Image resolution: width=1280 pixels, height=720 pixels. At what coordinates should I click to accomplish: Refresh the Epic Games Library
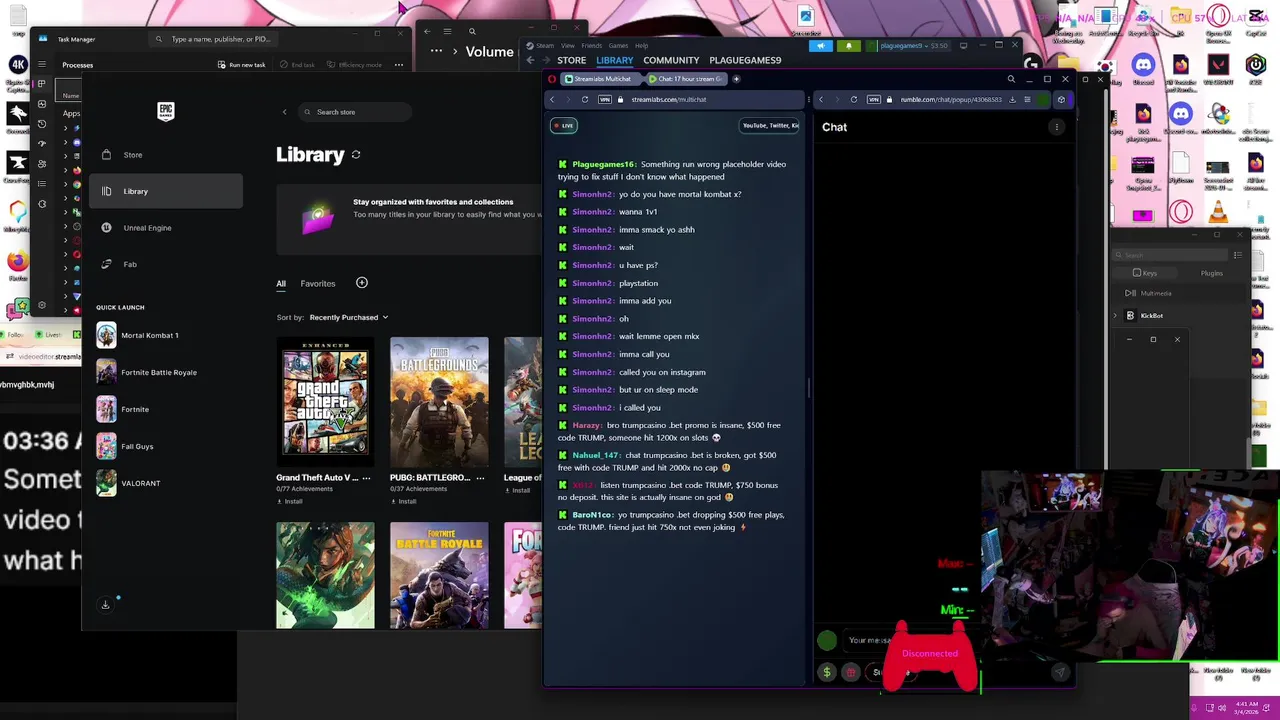(356, 155)
